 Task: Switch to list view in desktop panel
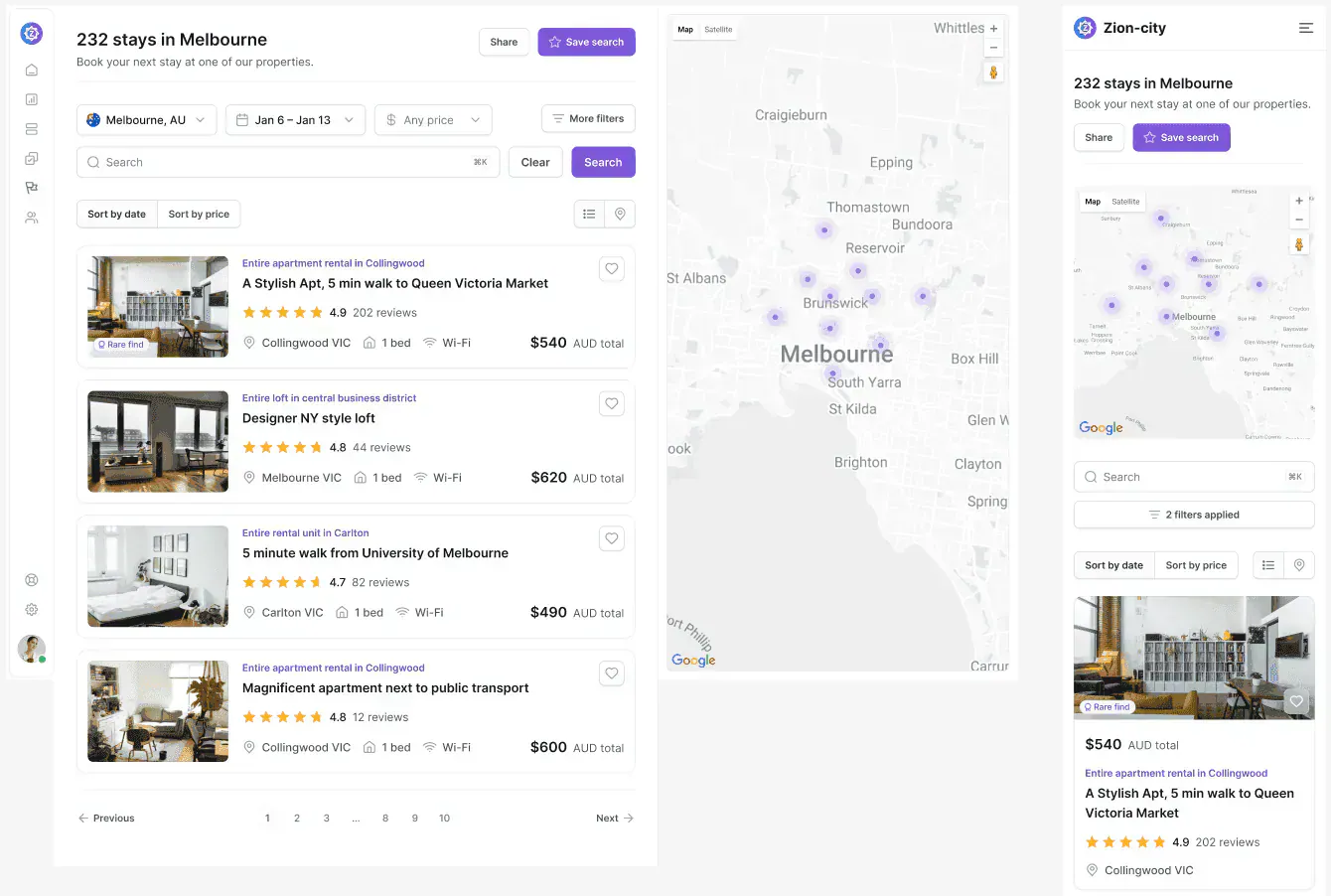click(589, 214)
